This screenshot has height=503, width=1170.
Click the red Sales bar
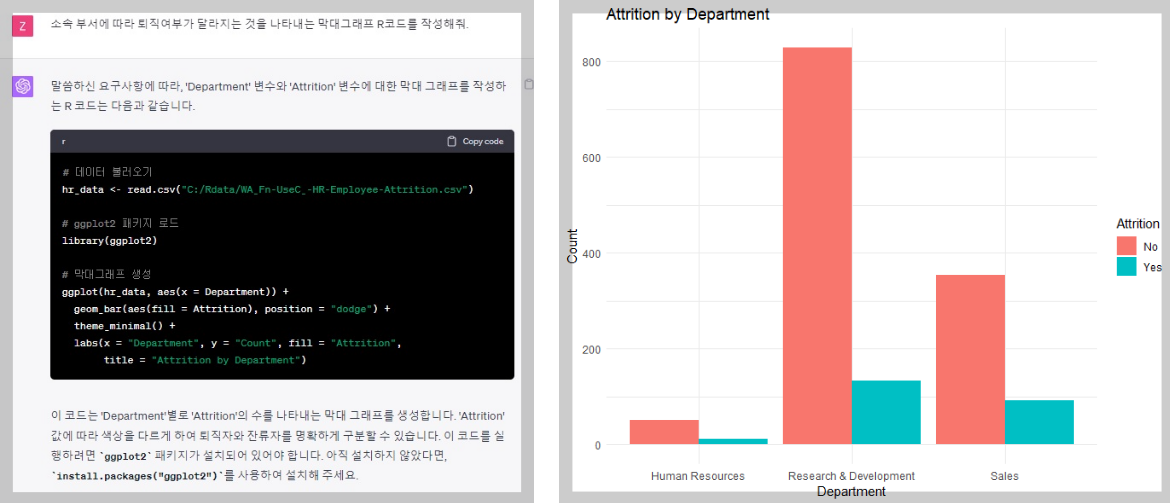pyautogui.click(x=970, y=360)
